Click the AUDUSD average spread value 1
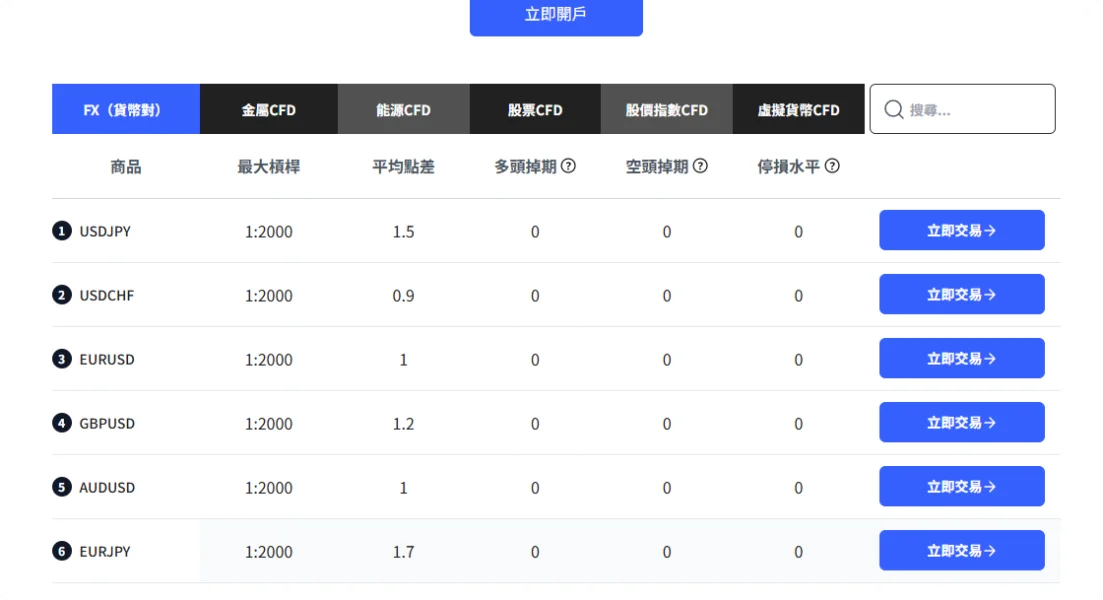The image size is (1103, 600). pyautogui.click(x=404, y=487)
